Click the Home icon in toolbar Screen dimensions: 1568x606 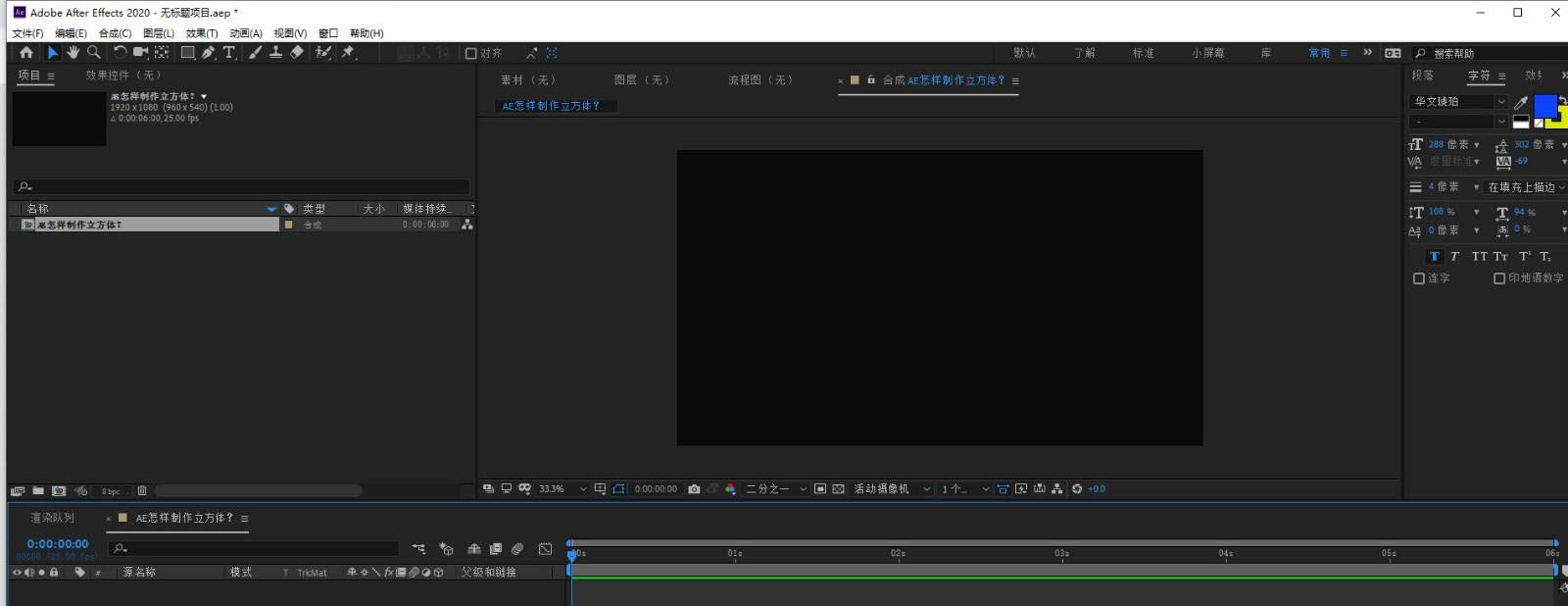click(x=26, y=53)
